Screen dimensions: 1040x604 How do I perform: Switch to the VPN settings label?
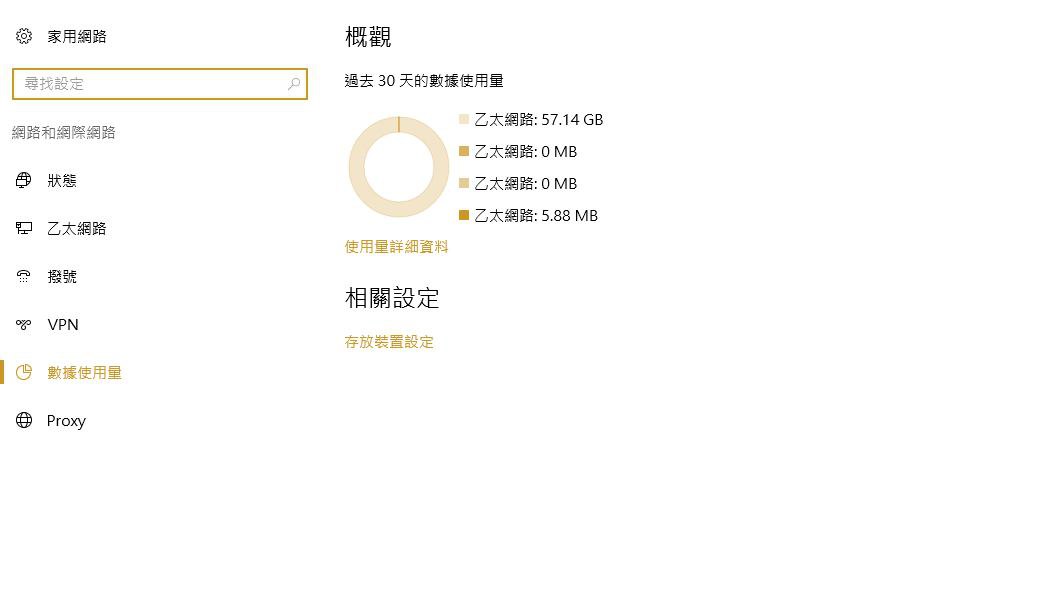point(63,325)
